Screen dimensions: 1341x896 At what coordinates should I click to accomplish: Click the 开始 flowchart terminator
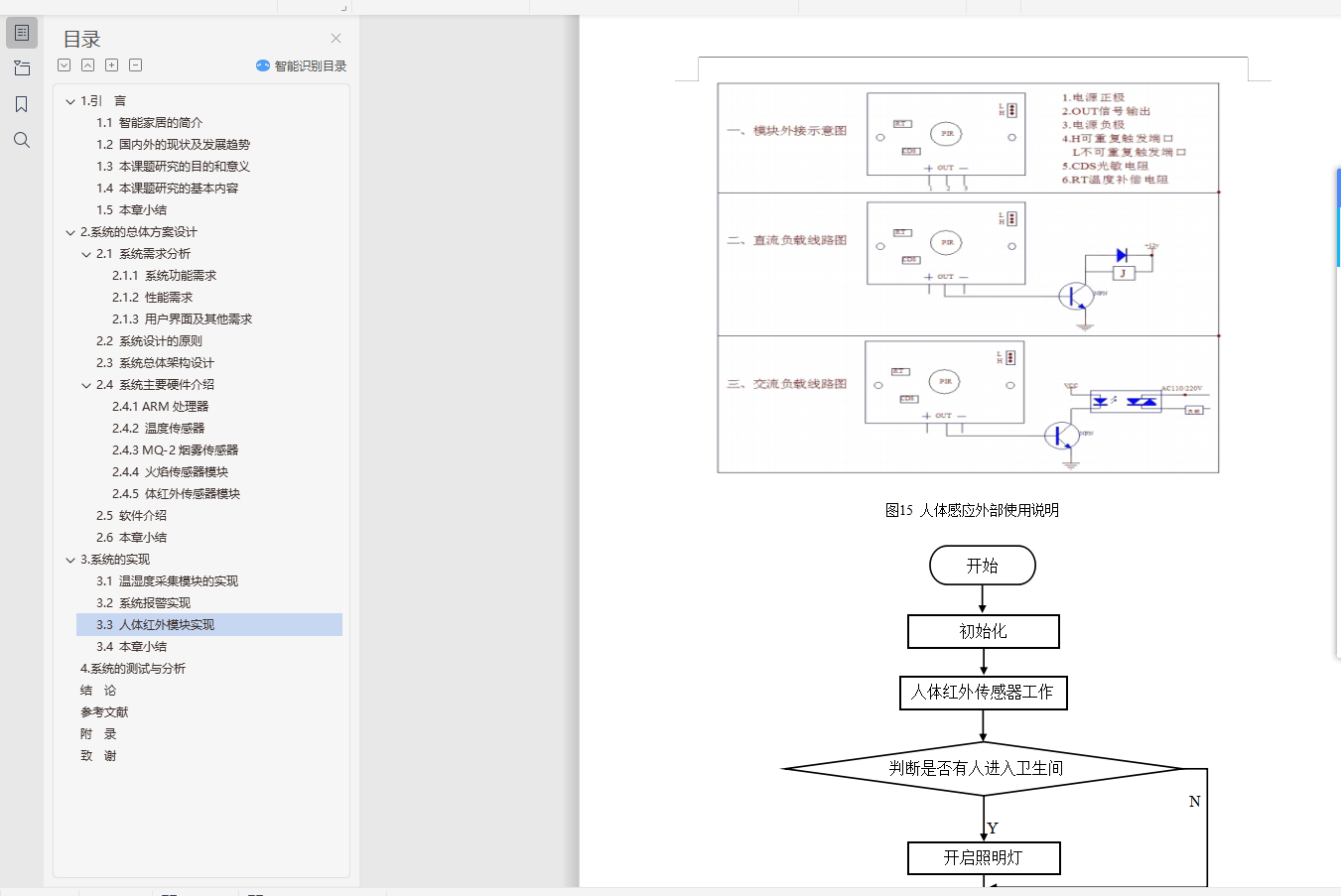983,566
